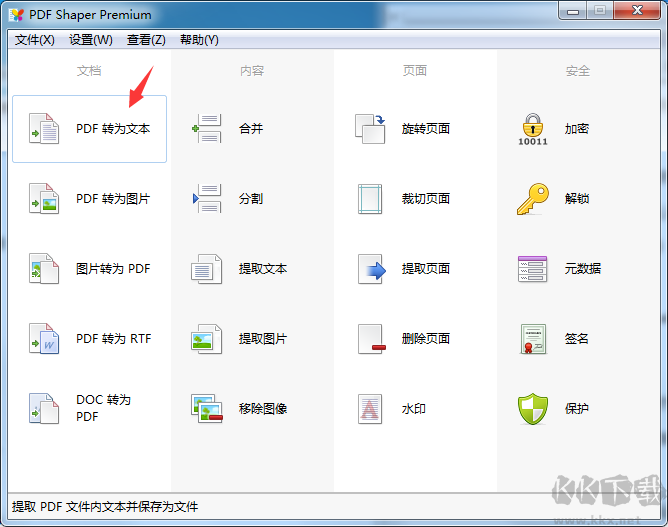Screen dimensions: 668x527
Task: Select the 提取文本 text label
Action: 263,268
